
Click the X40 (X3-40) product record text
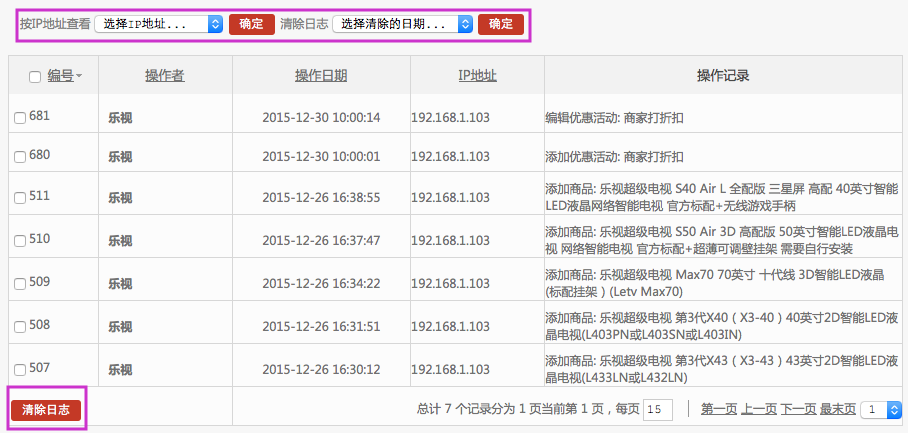722,326
